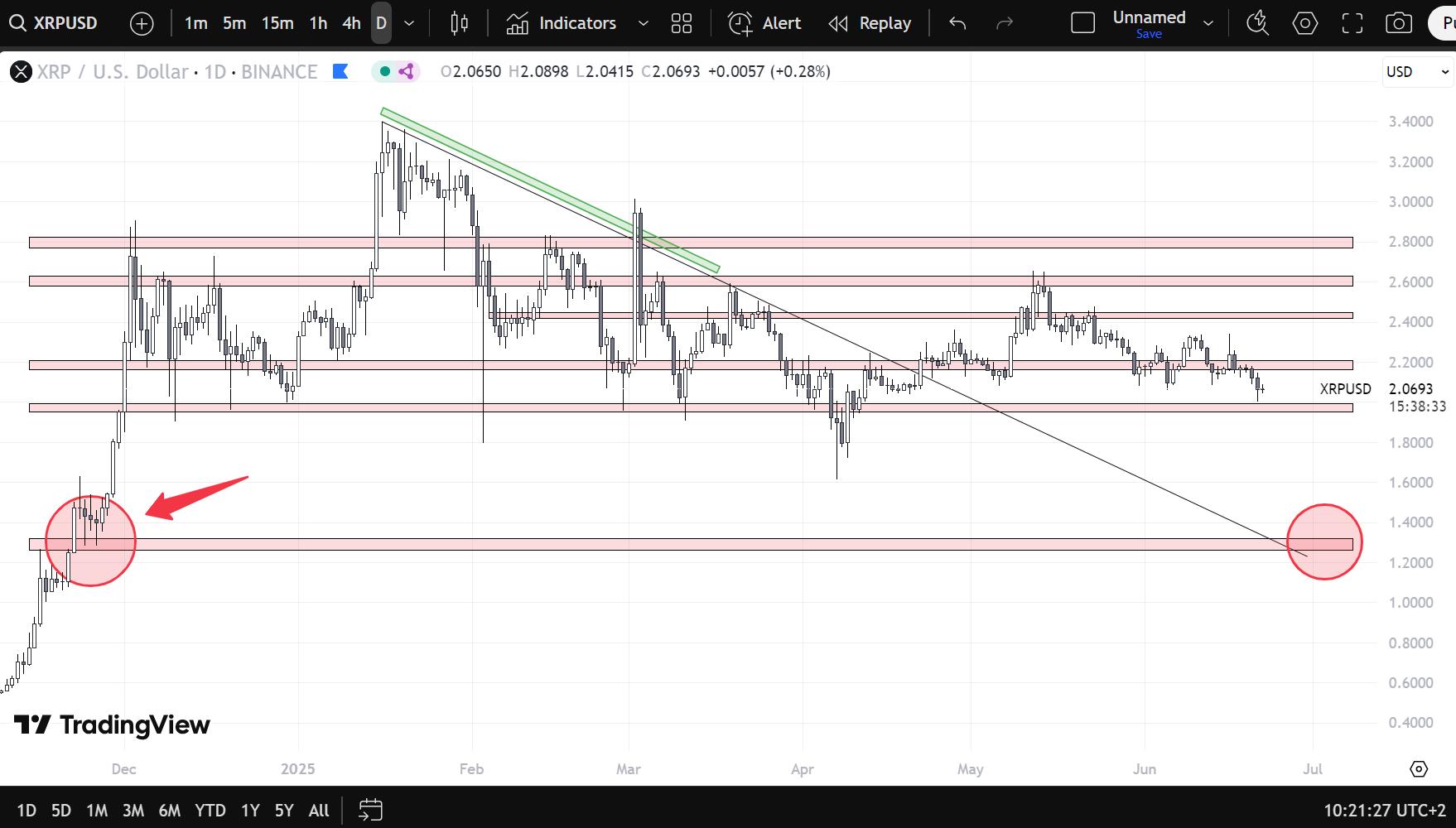Set the date range to 6M
The width and height of the screenshot is (1456, 828).
[170, 810]
